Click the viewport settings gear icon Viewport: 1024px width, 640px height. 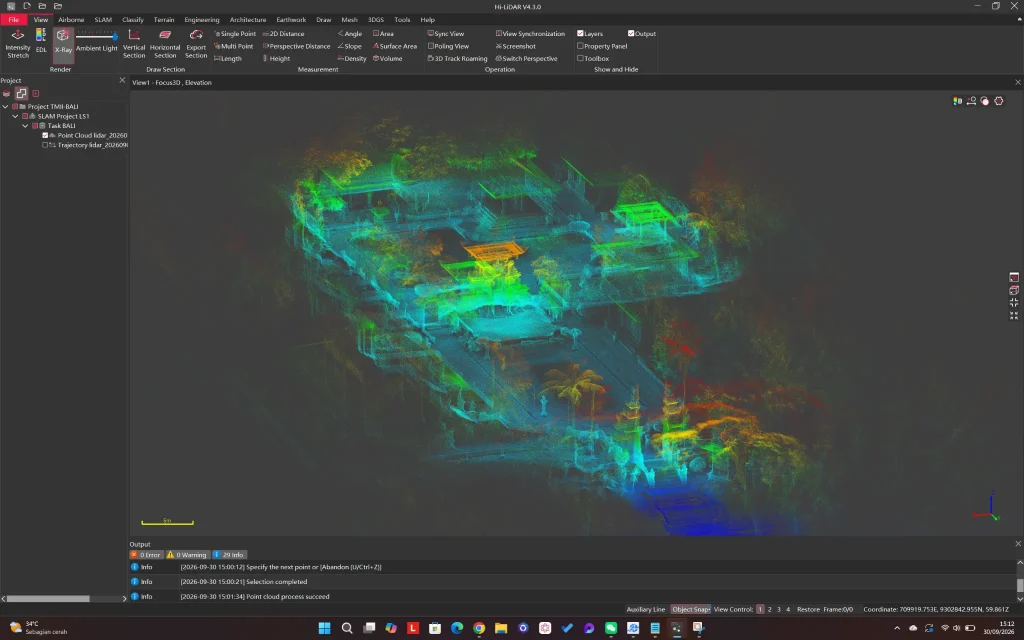(999, 101)
